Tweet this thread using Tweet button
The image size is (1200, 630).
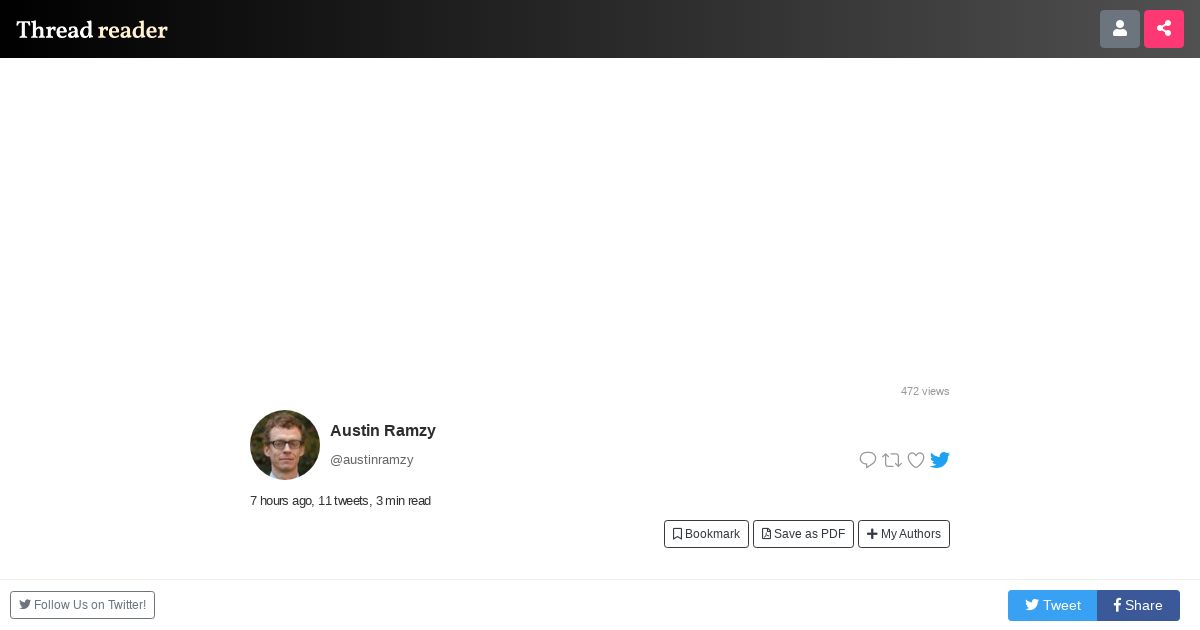point(1052,605)
